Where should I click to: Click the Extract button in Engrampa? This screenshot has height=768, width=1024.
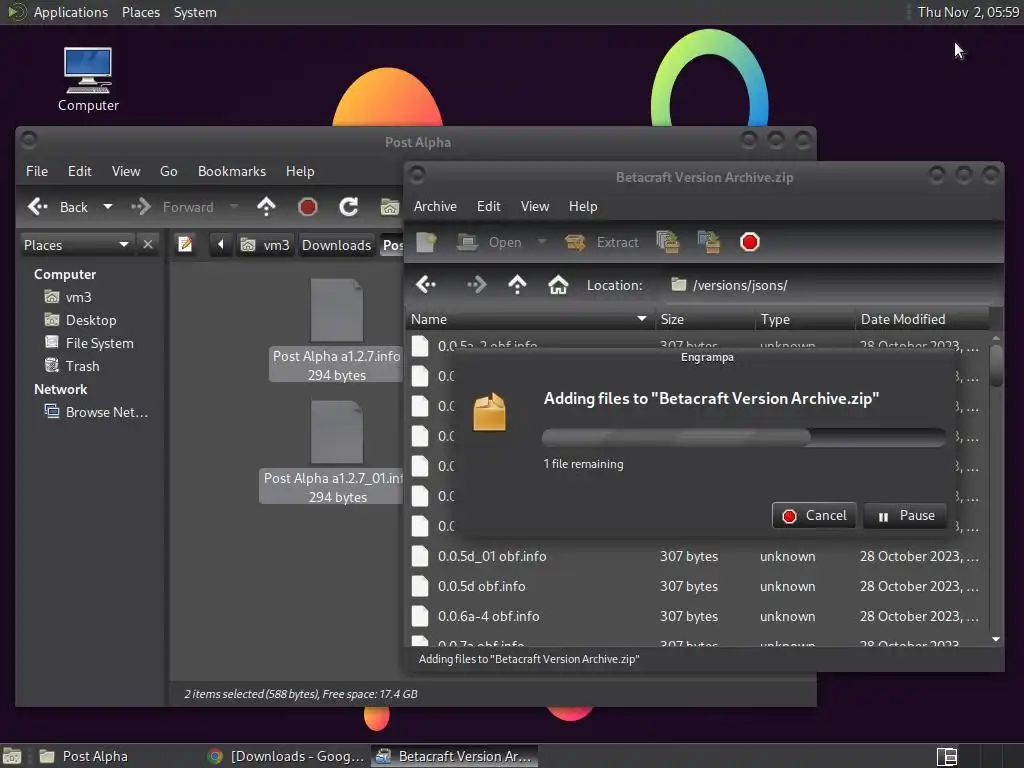(x=602, y=242)
